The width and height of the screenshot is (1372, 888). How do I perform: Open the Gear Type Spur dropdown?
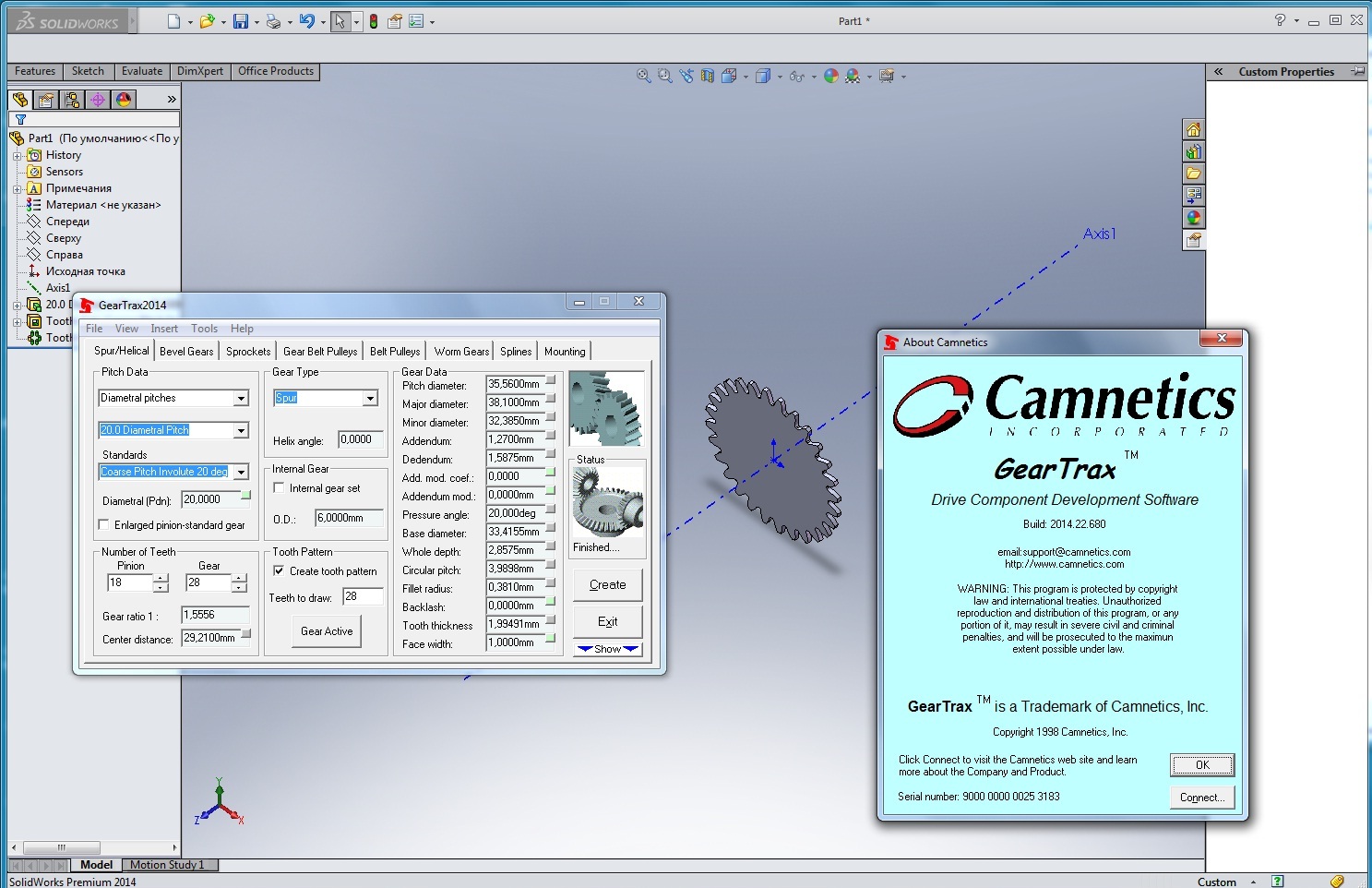(x=370, y=398)
